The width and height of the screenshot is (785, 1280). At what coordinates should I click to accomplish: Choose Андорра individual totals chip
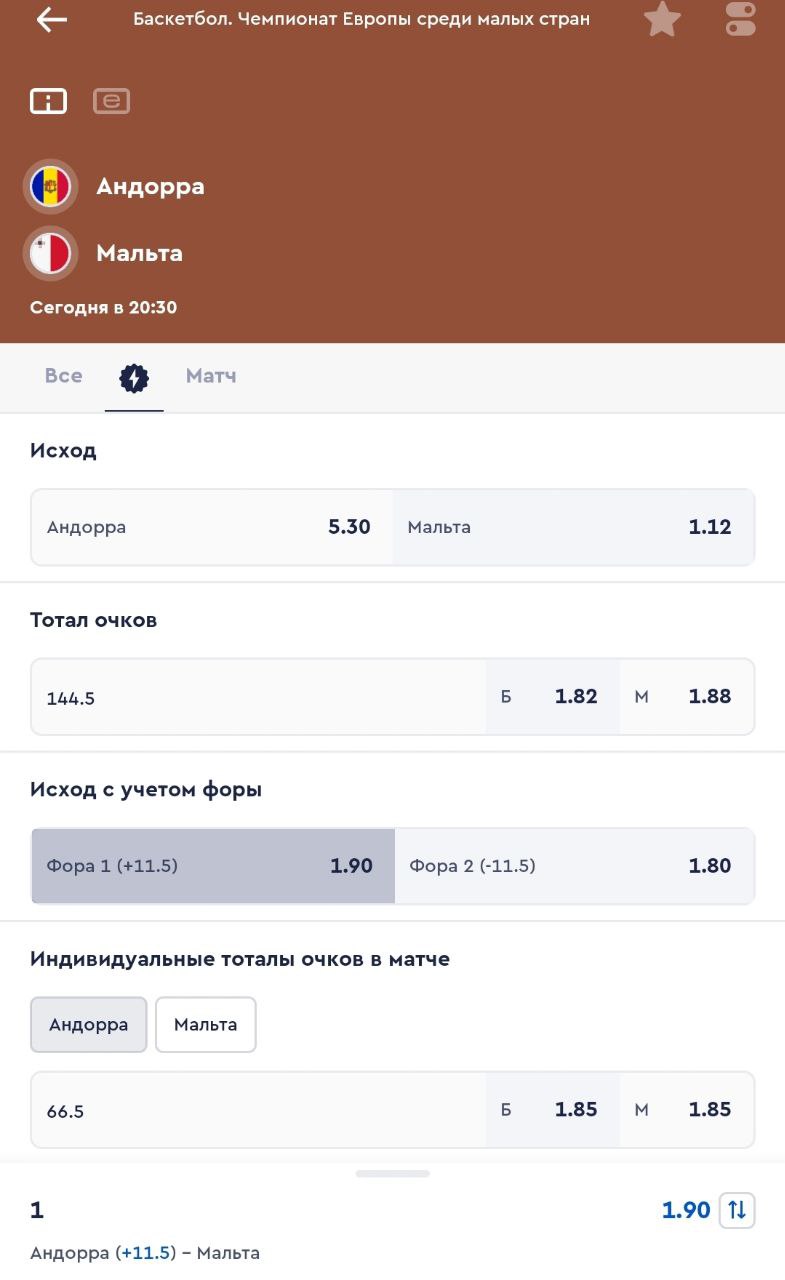coord(89,1024)
